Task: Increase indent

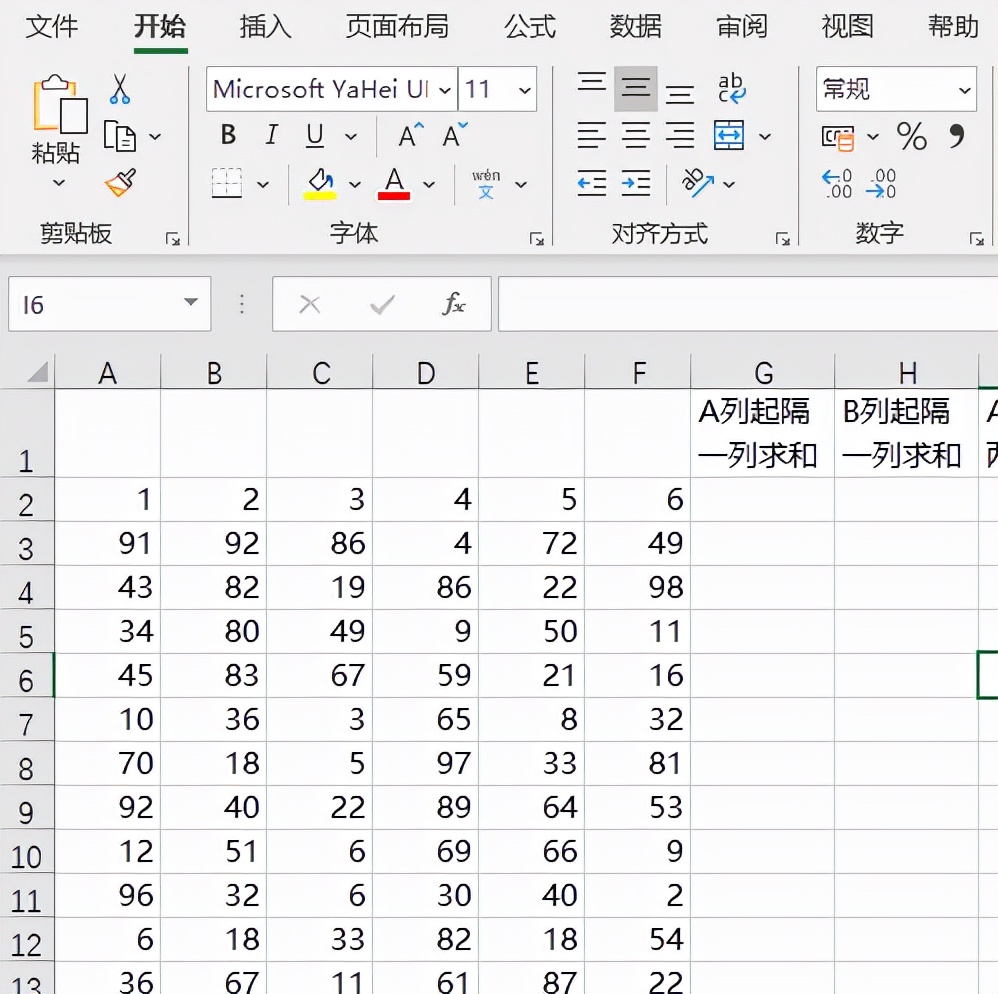Action: point(635,184)
